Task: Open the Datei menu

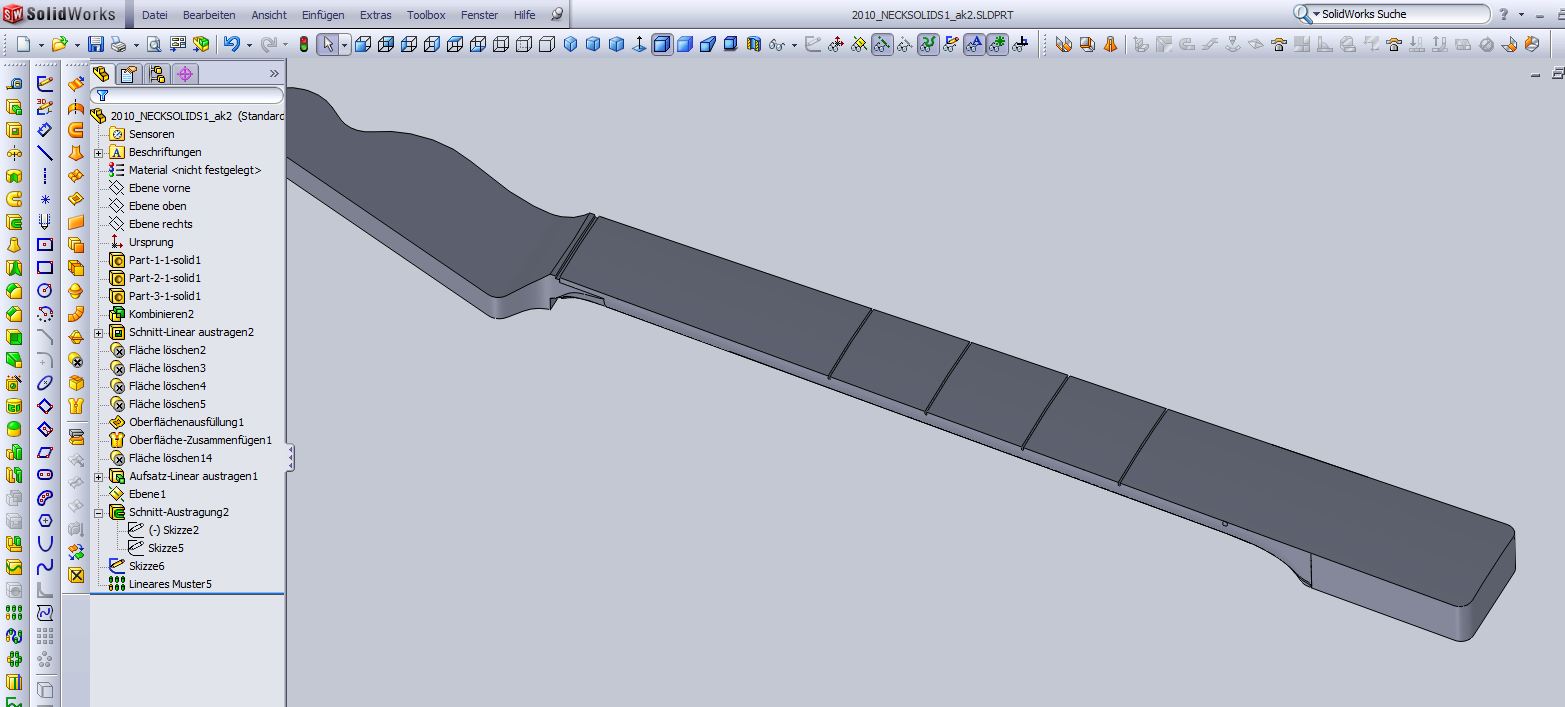Action: (x=155, y=15)
